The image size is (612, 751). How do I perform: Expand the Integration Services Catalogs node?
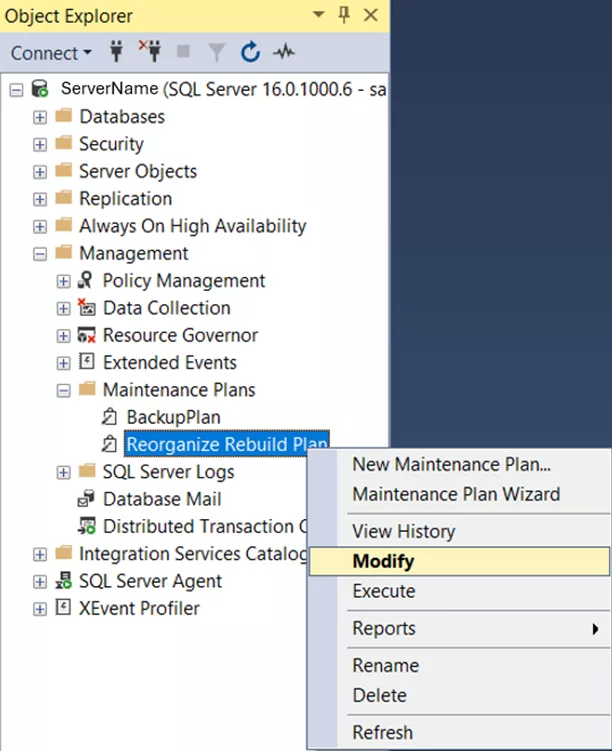(x=40, y=554)
